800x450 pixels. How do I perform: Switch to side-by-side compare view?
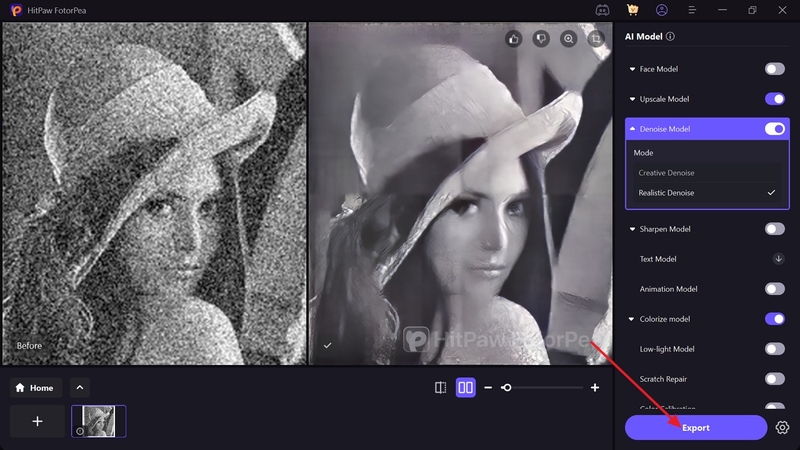pos(465,388)
